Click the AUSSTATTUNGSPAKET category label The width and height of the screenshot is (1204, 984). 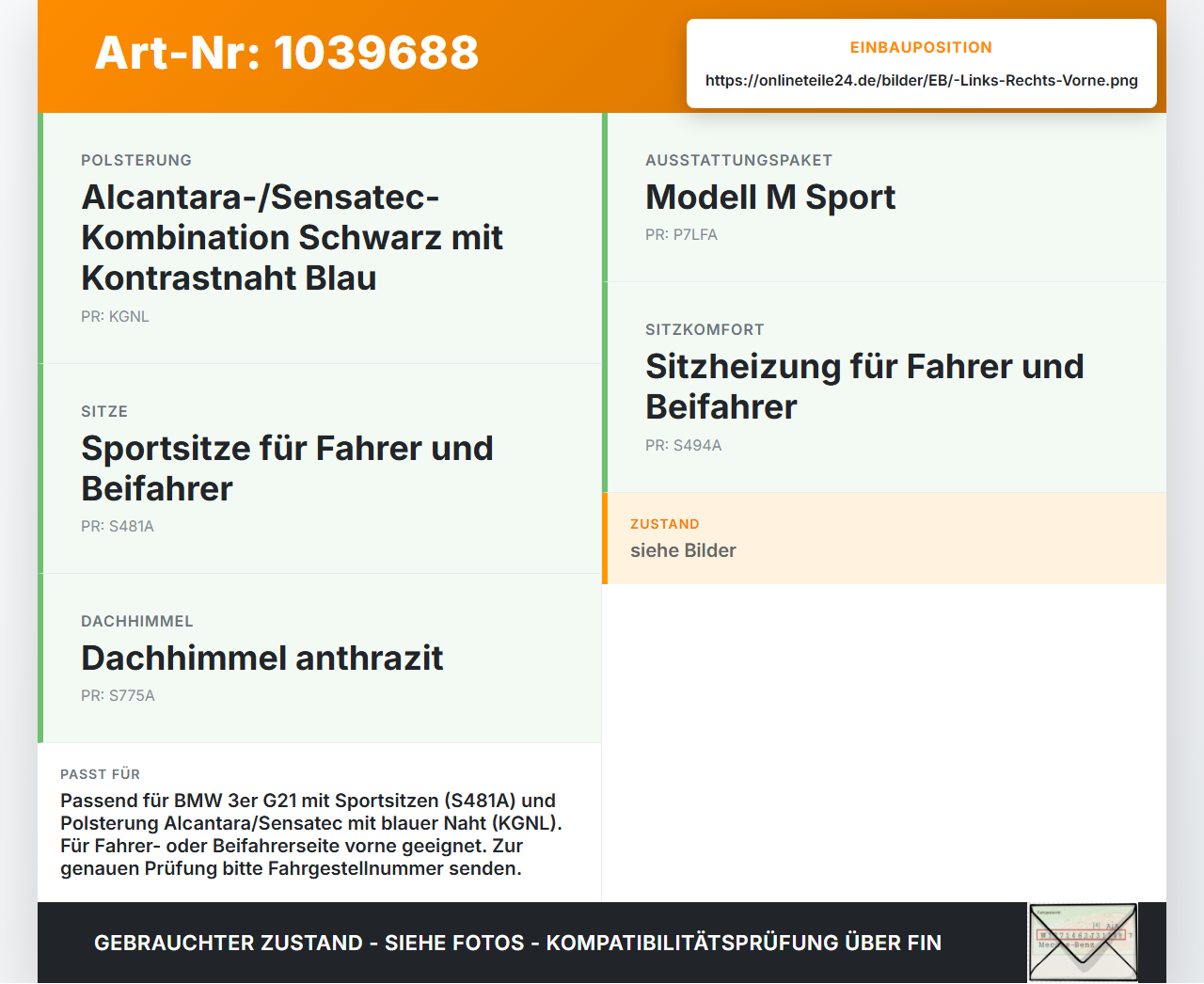(x=738, y=161)
